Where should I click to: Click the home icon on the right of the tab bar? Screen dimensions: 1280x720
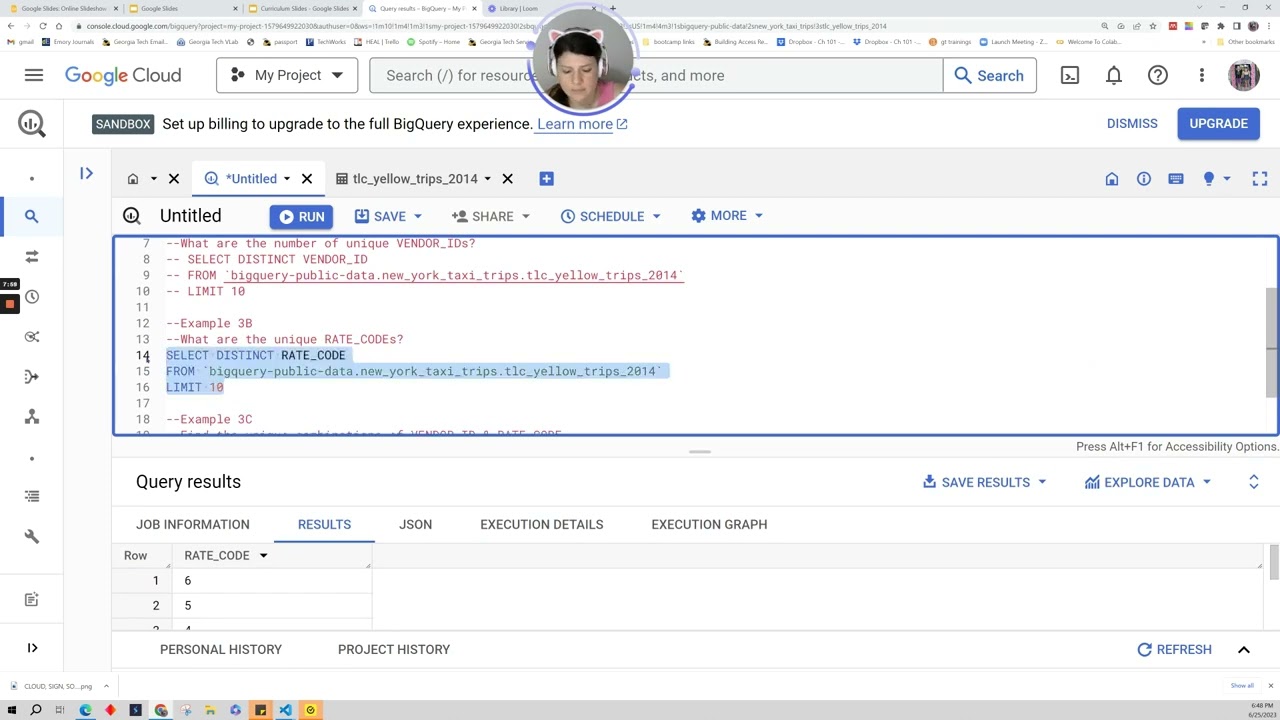(1112, 179)
